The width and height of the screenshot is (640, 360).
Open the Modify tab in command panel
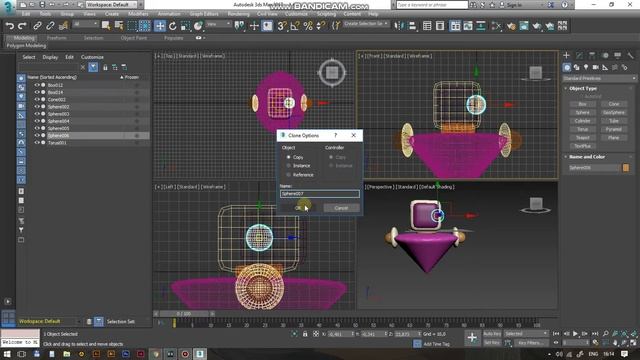point(579,55)
